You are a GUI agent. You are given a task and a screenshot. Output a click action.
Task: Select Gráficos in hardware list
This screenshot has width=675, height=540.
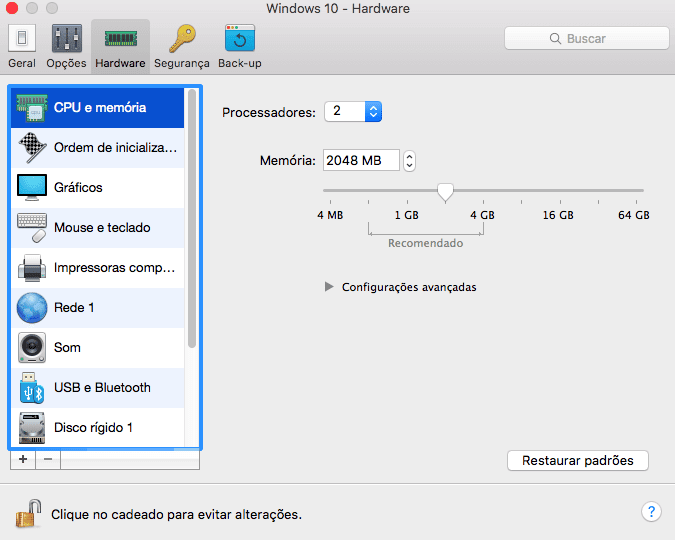(98, 188)
